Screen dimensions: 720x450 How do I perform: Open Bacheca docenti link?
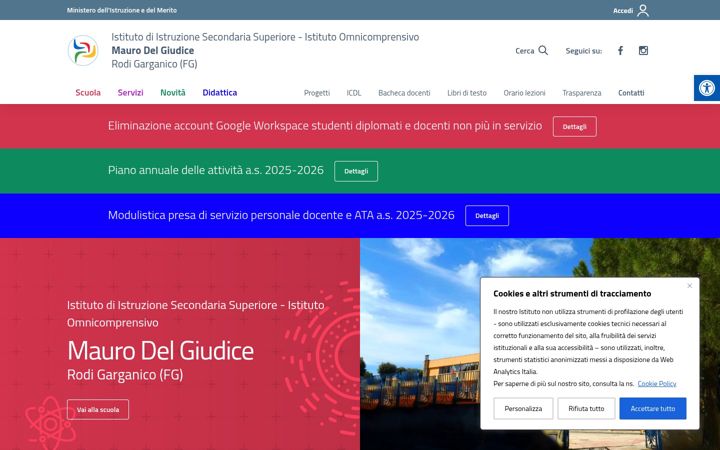click(404, 93)
